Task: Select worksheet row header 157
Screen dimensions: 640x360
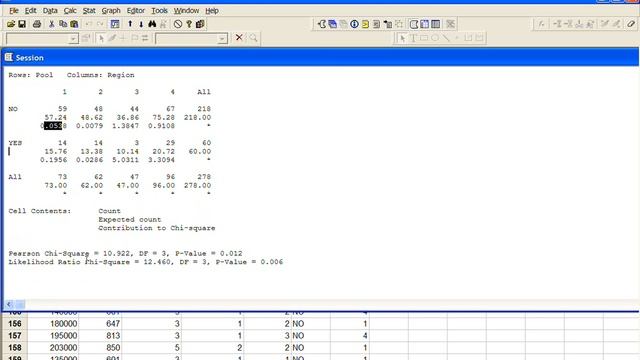Action: 15,336
